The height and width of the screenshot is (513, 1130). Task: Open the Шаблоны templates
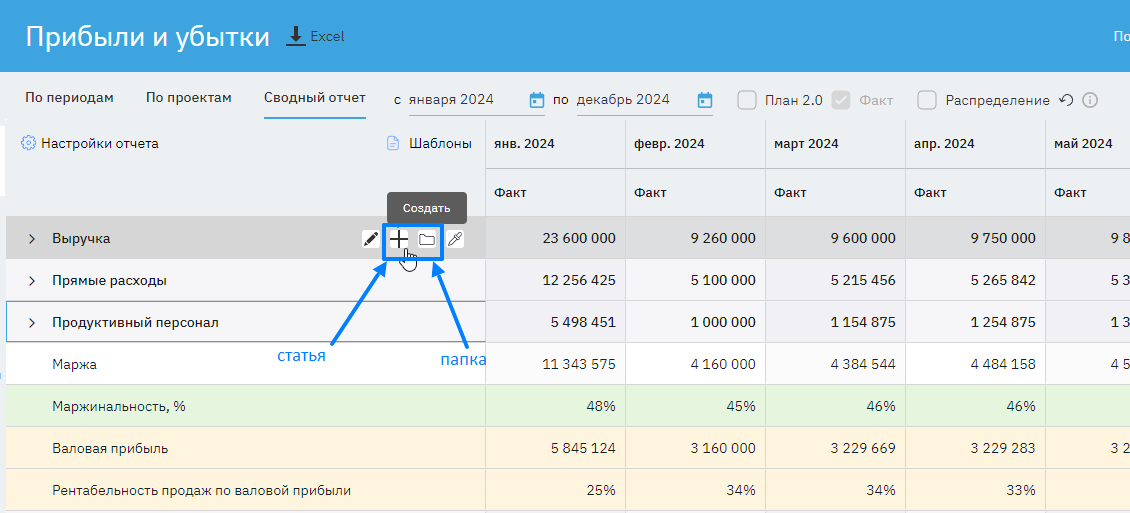430,143
